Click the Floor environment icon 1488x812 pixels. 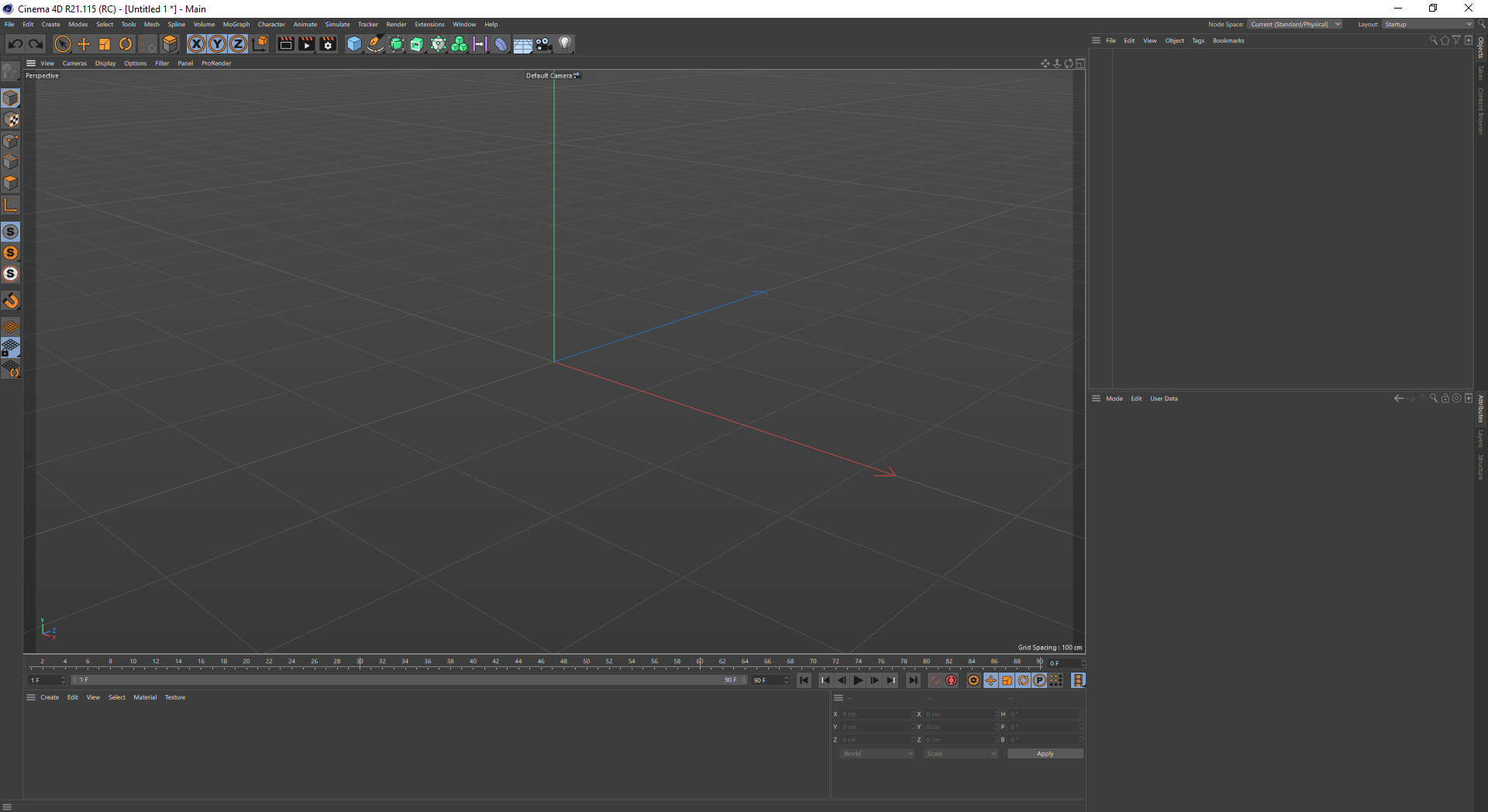[x=523, y=44]
